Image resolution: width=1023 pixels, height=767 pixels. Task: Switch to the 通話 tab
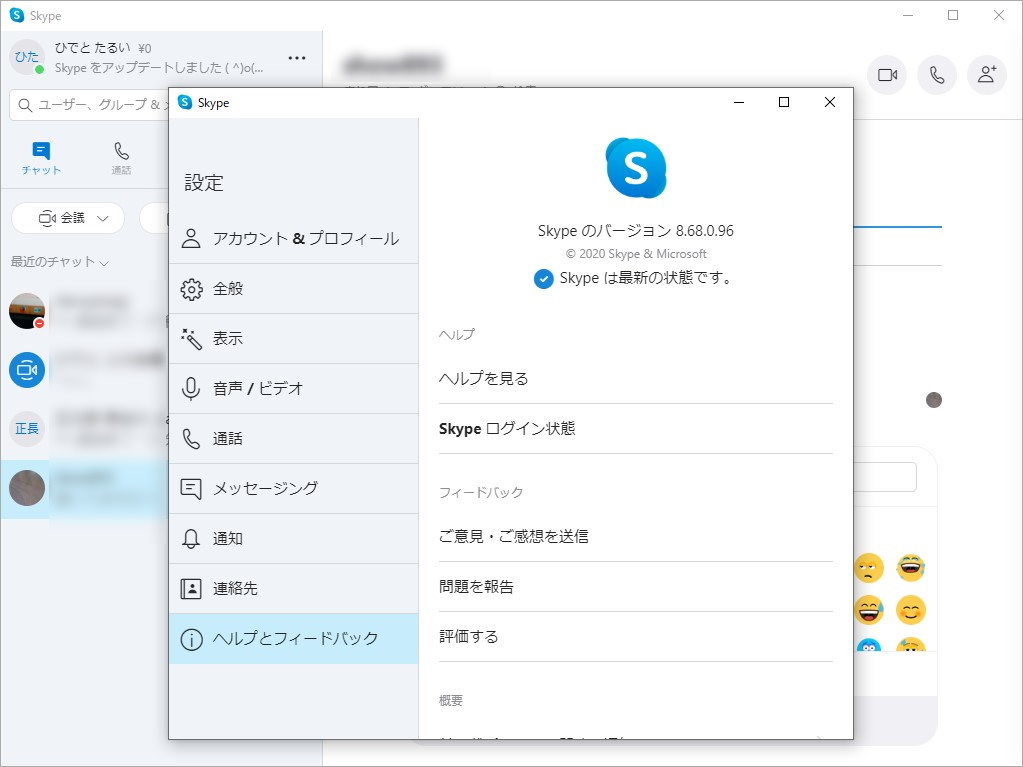click(x=121, y=157)
